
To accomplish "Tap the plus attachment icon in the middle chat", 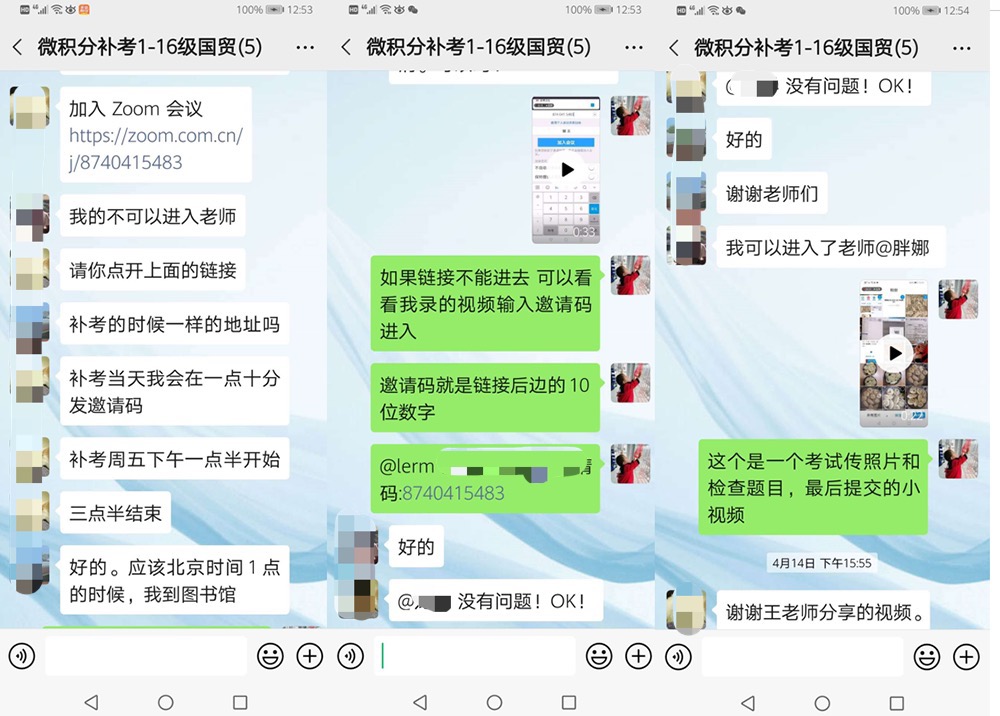I will [x=638, y=656].
